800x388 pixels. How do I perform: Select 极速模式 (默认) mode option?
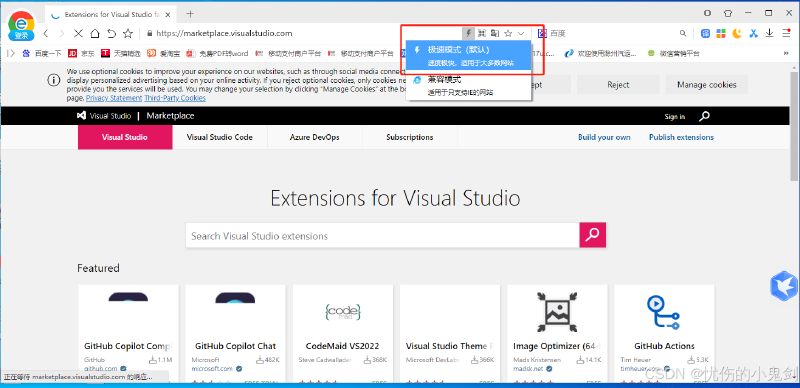469,56
